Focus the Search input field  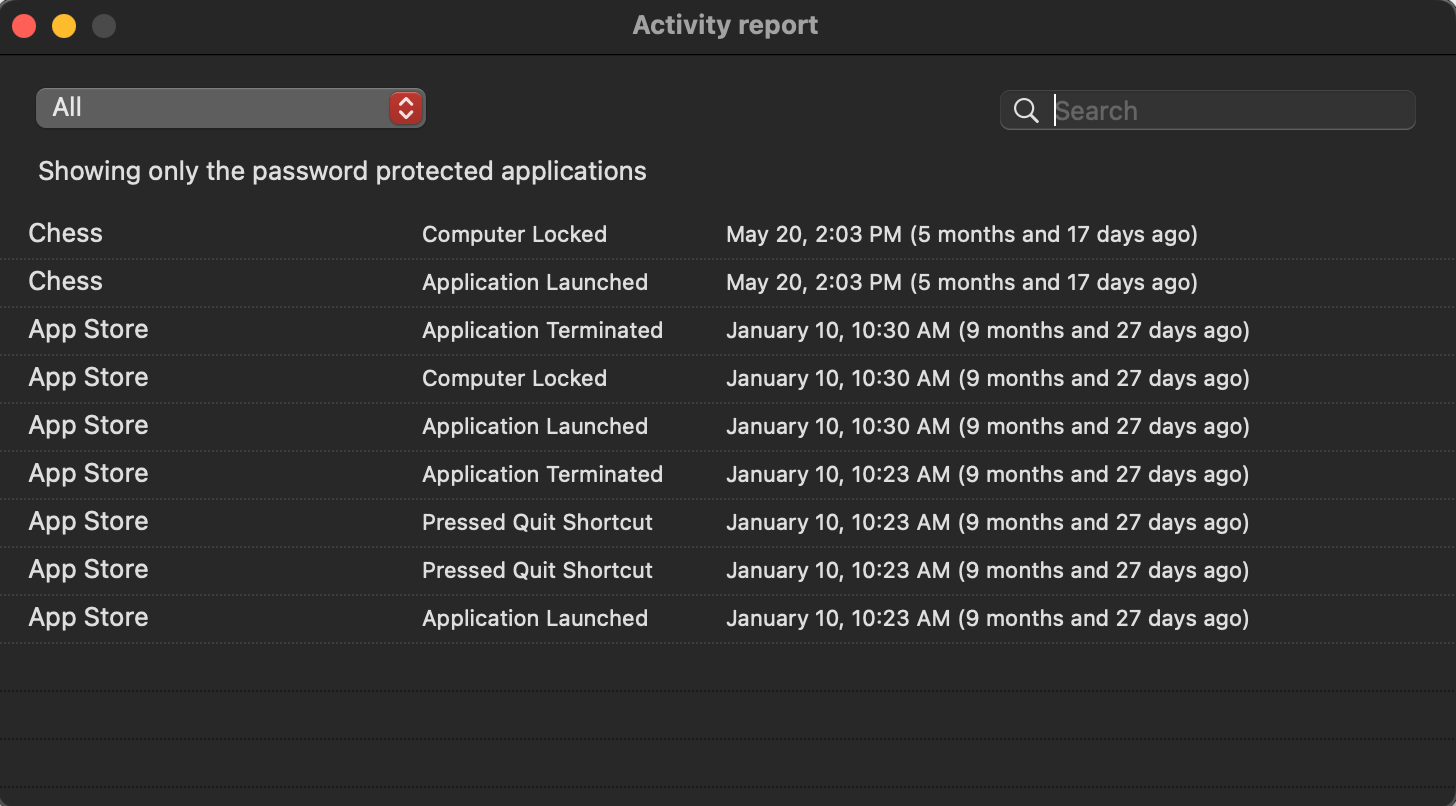click(x=1230, y=110)
